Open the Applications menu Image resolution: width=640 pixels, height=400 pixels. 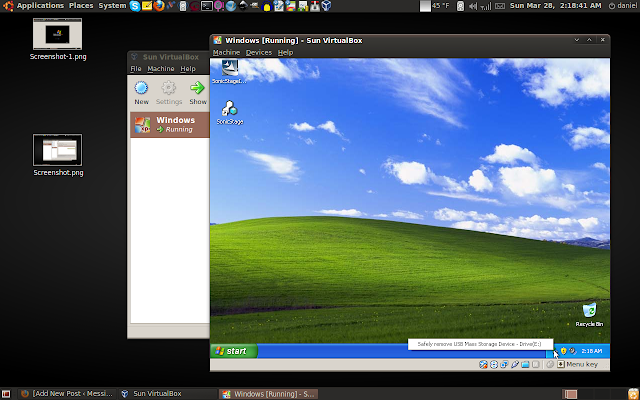40,6
